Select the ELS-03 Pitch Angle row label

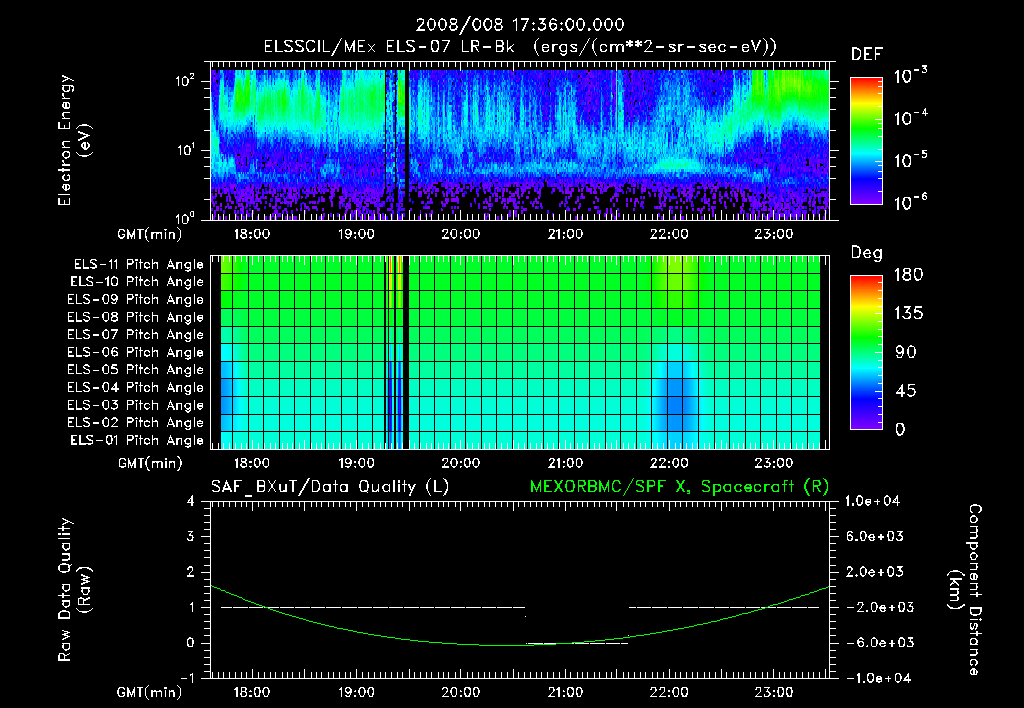tap(136, 405)
